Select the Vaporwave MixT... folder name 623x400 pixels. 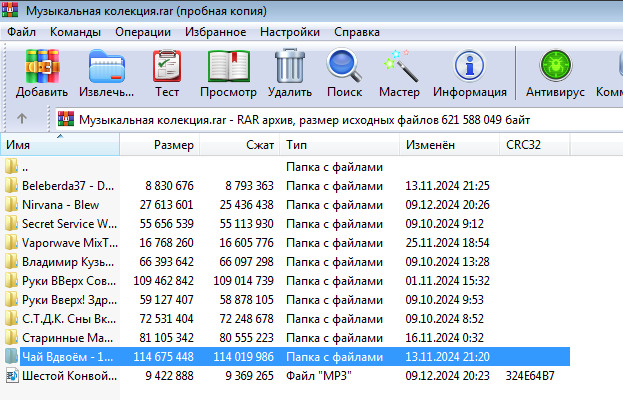click(70, 242)
